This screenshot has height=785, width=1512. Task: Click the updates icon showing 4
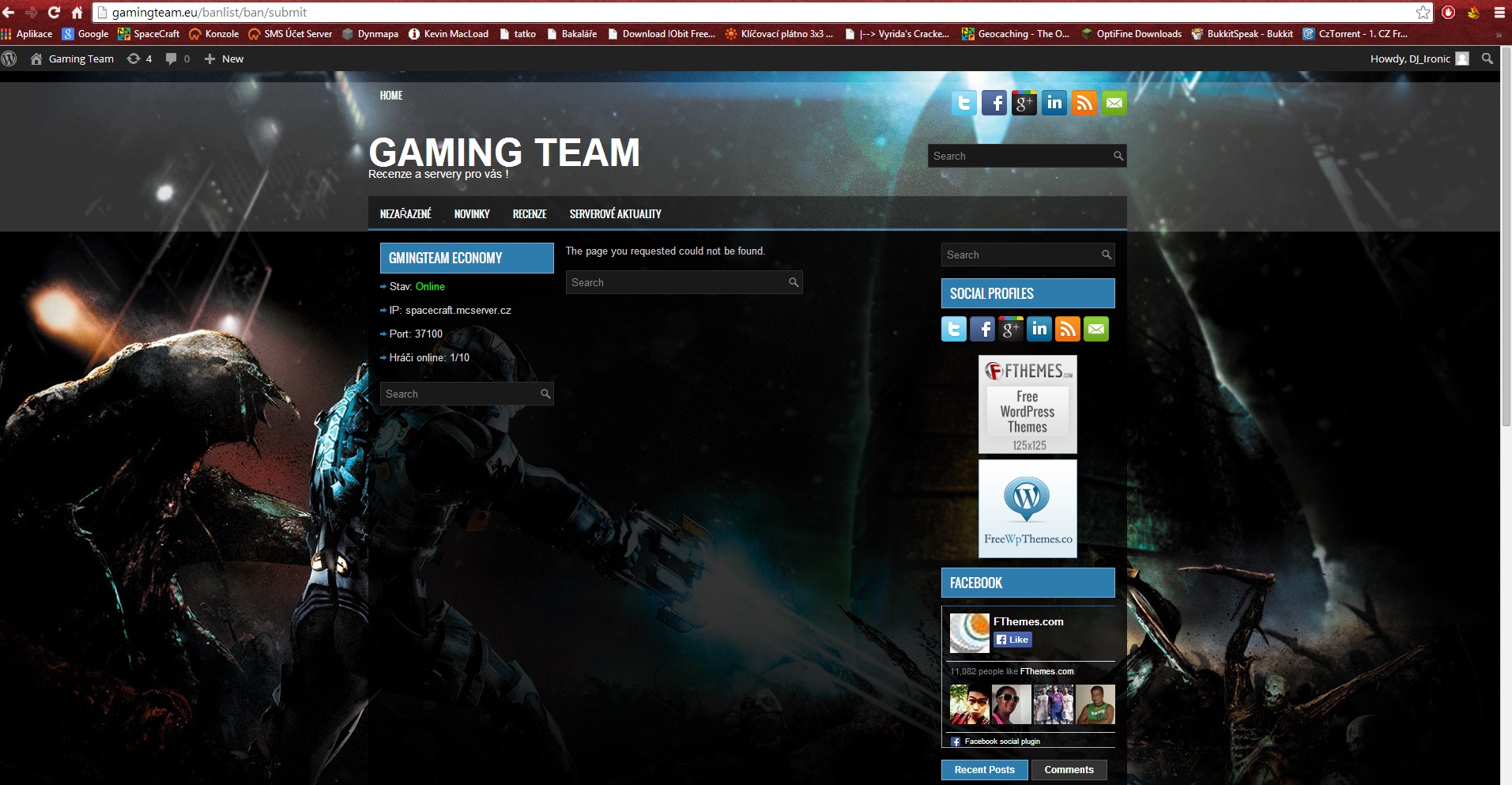(x=139, y=58)
